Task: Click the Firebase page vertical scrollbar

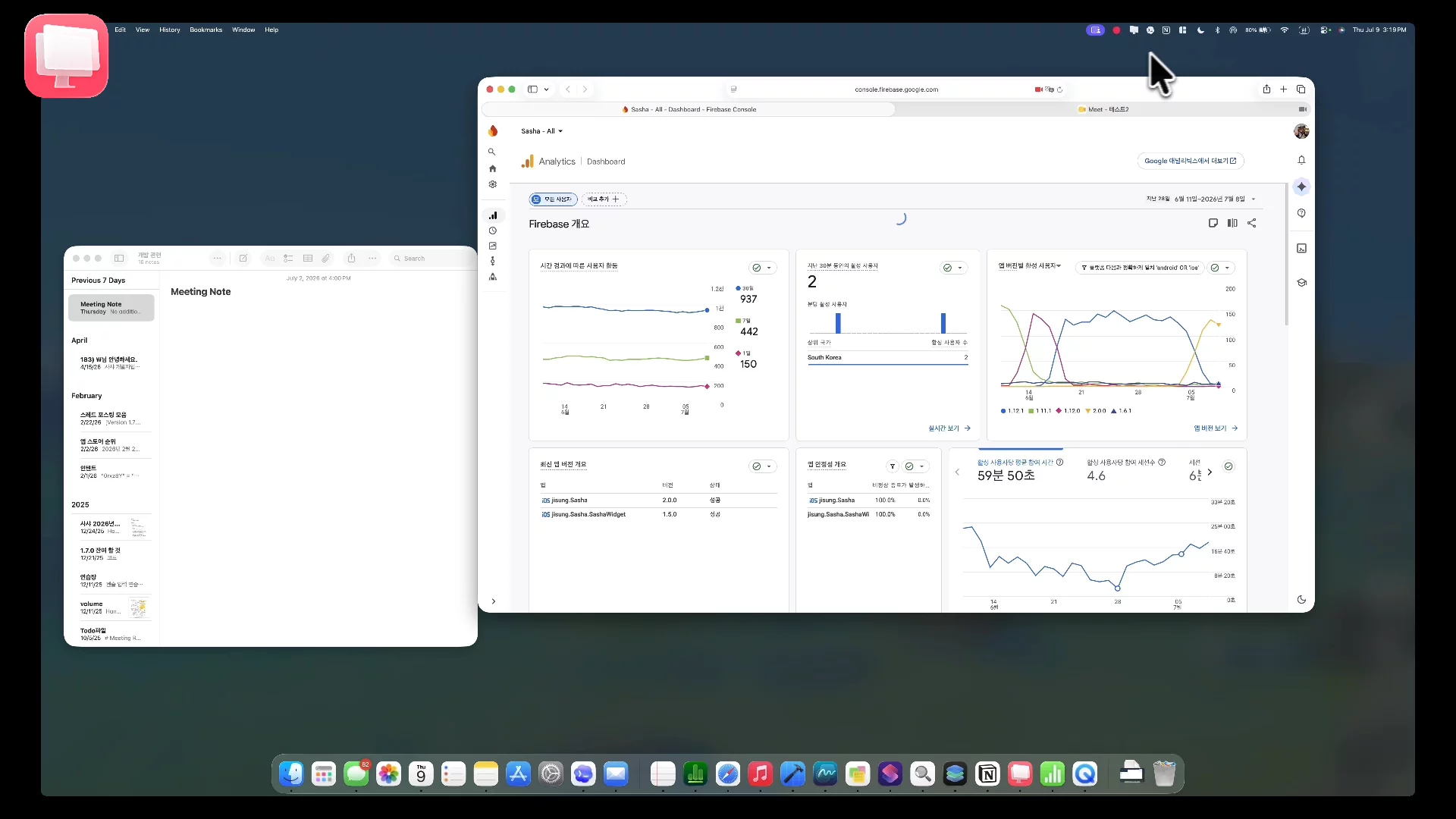Action: click(x=1286, y=254)
